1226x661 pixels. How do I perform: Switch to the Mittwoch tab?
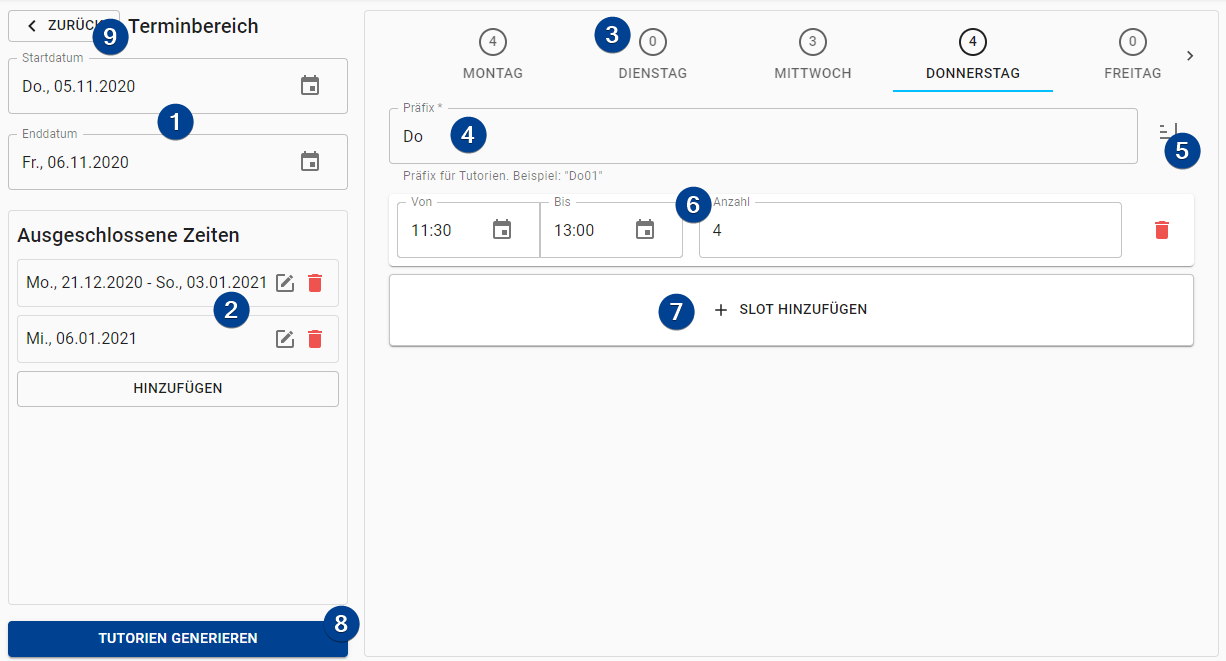tap(813, 56)
